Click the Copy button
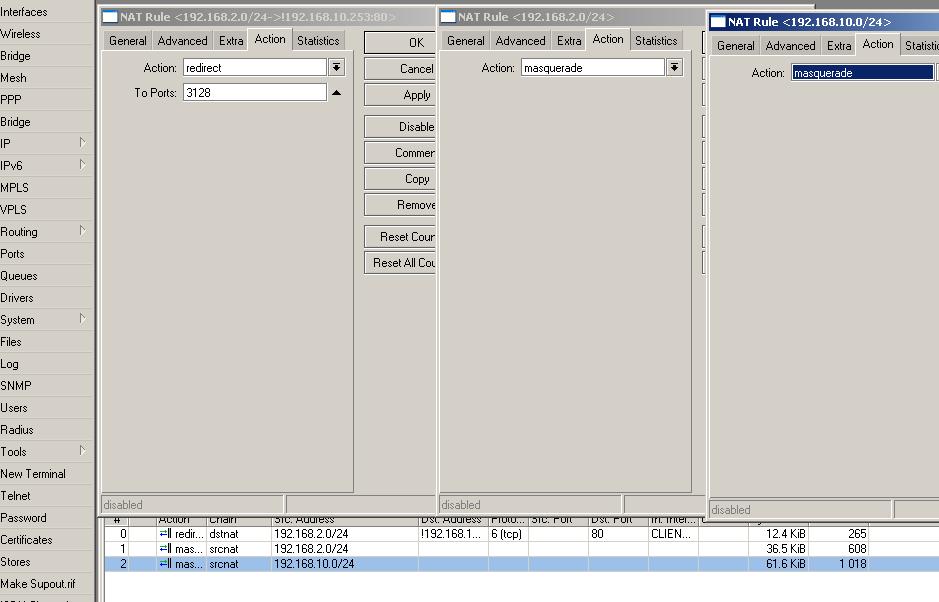The height and width of the screenshot is (602, 939). pyautogui.click(x=400, y=179)
